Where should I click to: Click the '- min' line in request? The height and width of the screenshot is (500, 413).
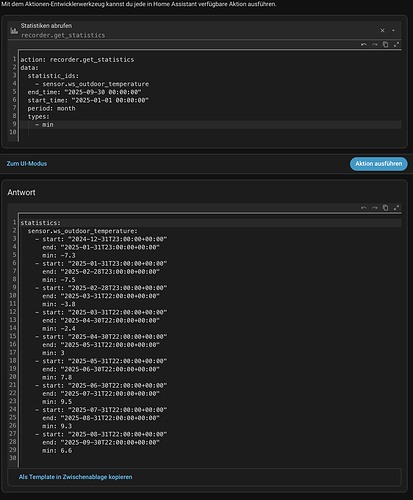point(44,125)
